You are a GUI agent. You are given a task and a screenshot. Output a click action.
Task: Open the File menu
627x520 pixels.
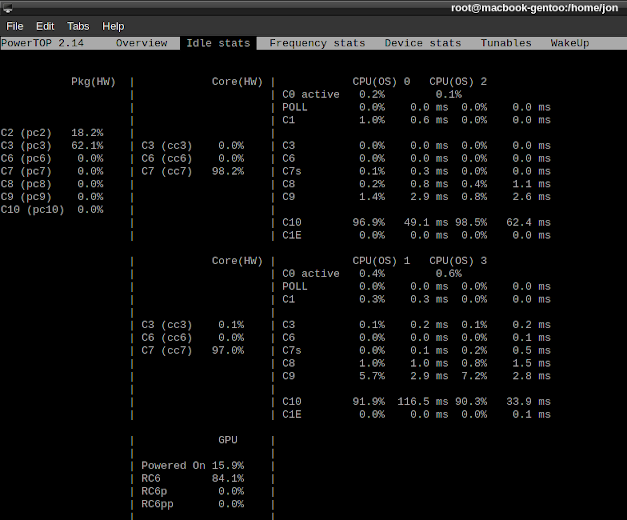pos(15,26)
